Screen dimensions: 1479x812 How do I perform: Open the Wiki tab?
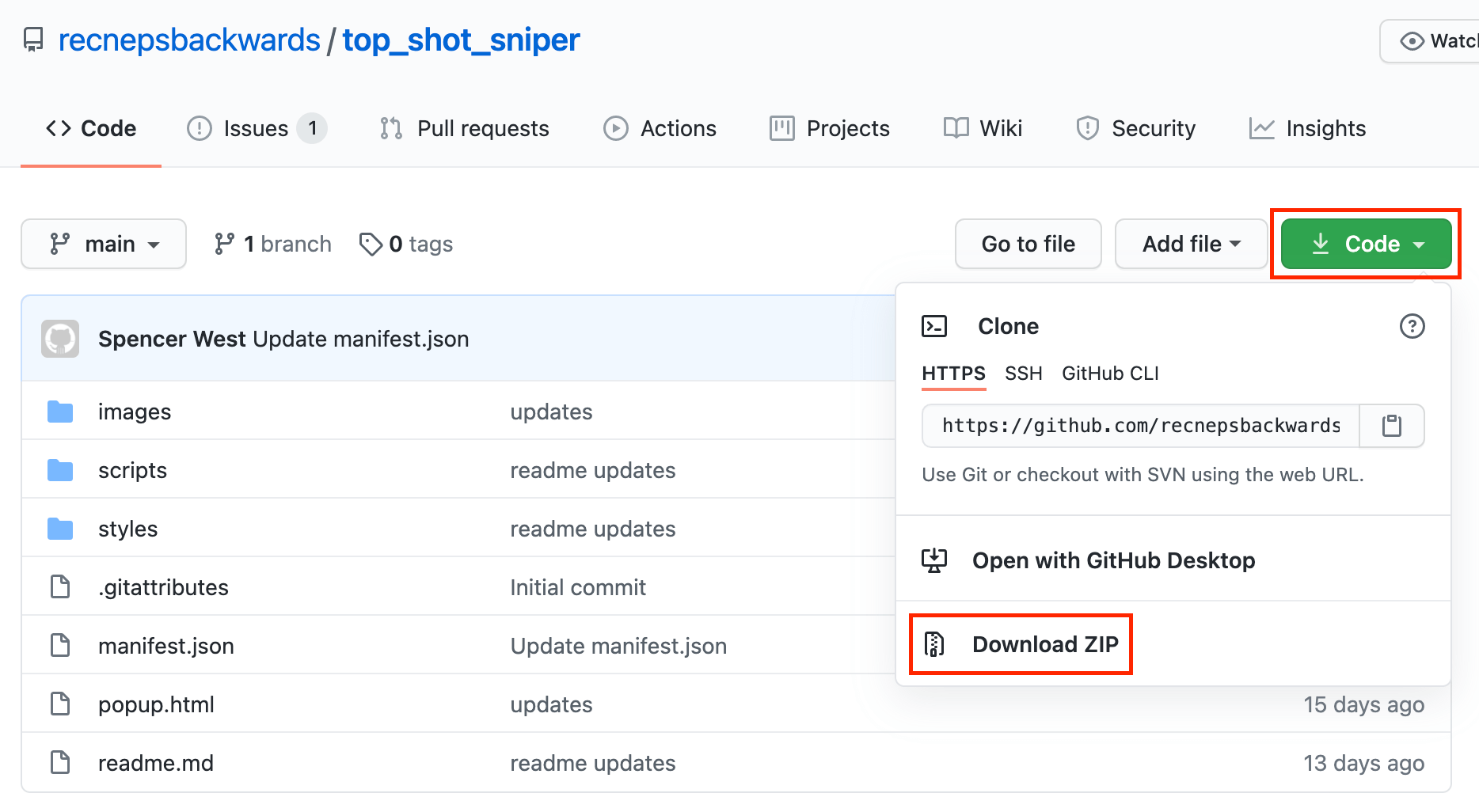[983, 128]
